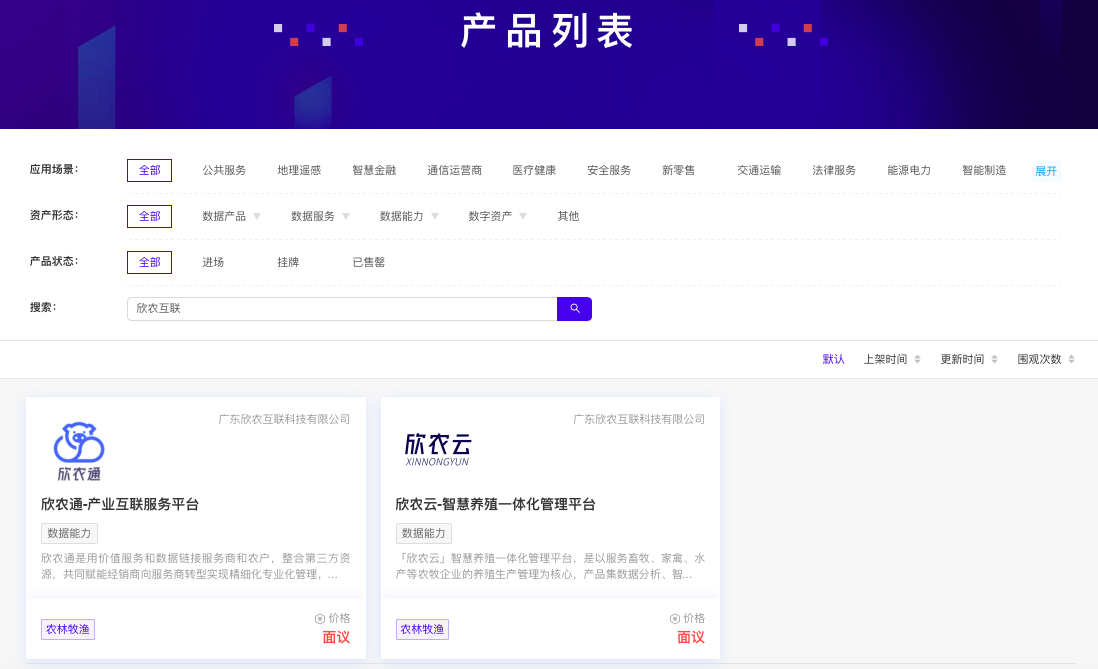Click 面议 price on 欣农通 card
Image resolution: width=1098 pixels, height=669 pixels.
pos(336,637)
